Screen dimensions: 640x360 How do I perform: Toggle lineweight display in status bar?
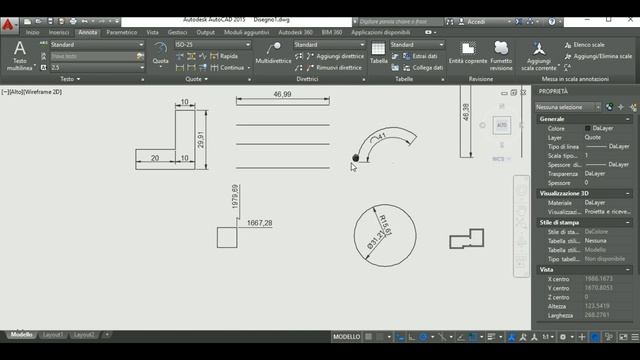click(491, 337)
